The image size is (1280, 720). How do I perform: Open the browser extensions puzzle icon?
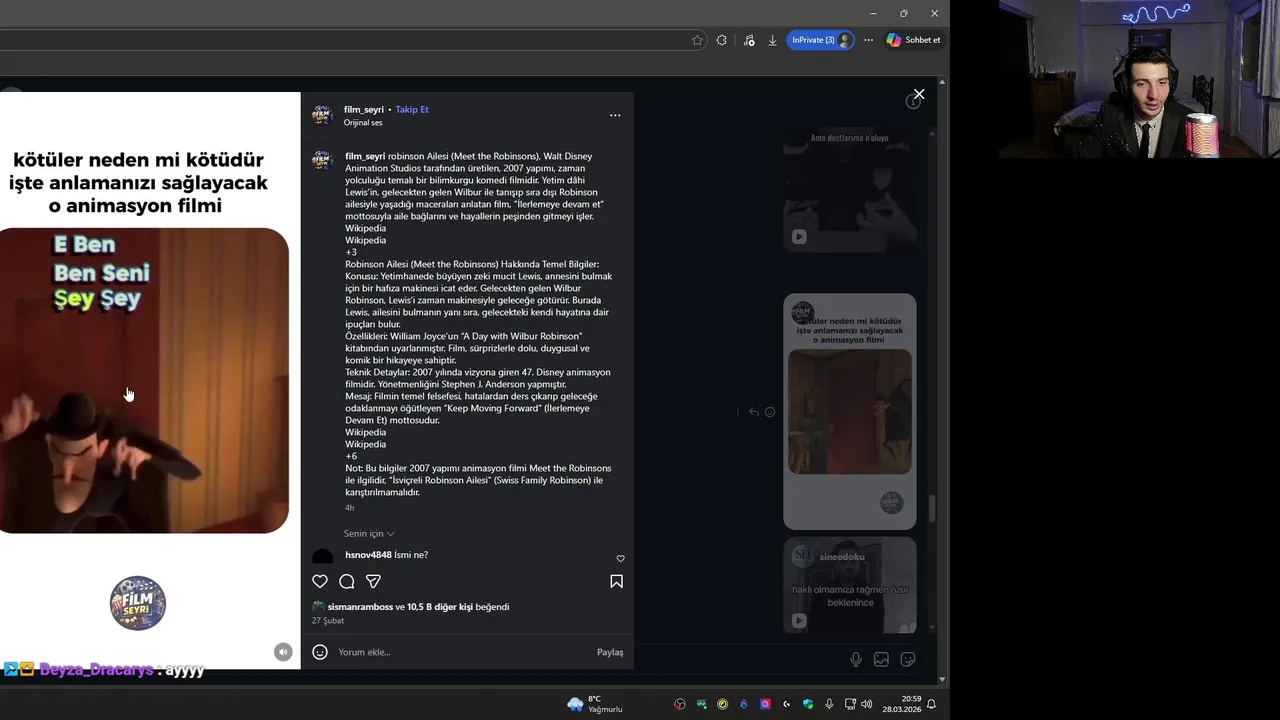(722, 40)
